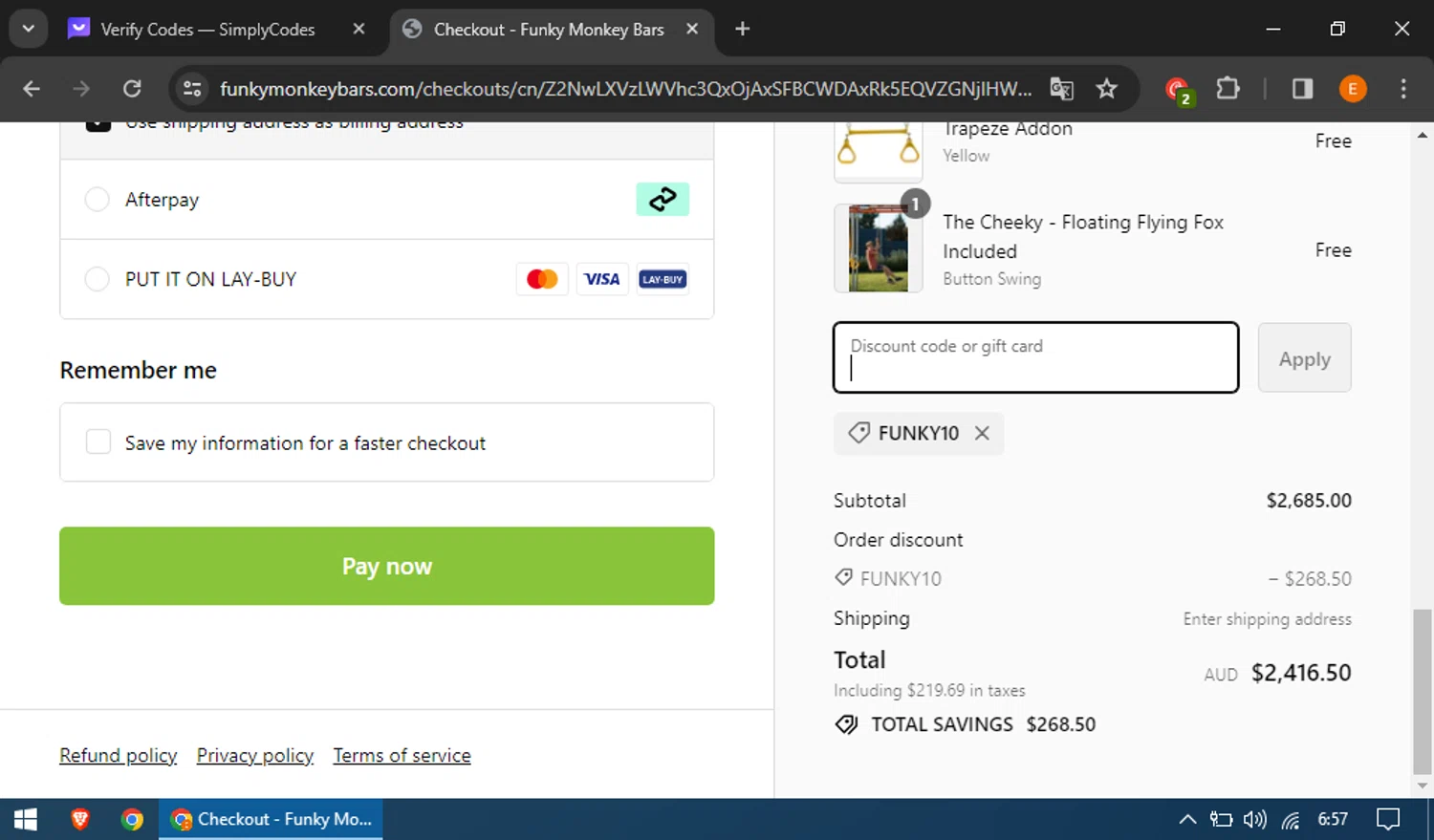1434x840 pixels.
Task: Select the Afterpay payment option
Action: (98, 199)
